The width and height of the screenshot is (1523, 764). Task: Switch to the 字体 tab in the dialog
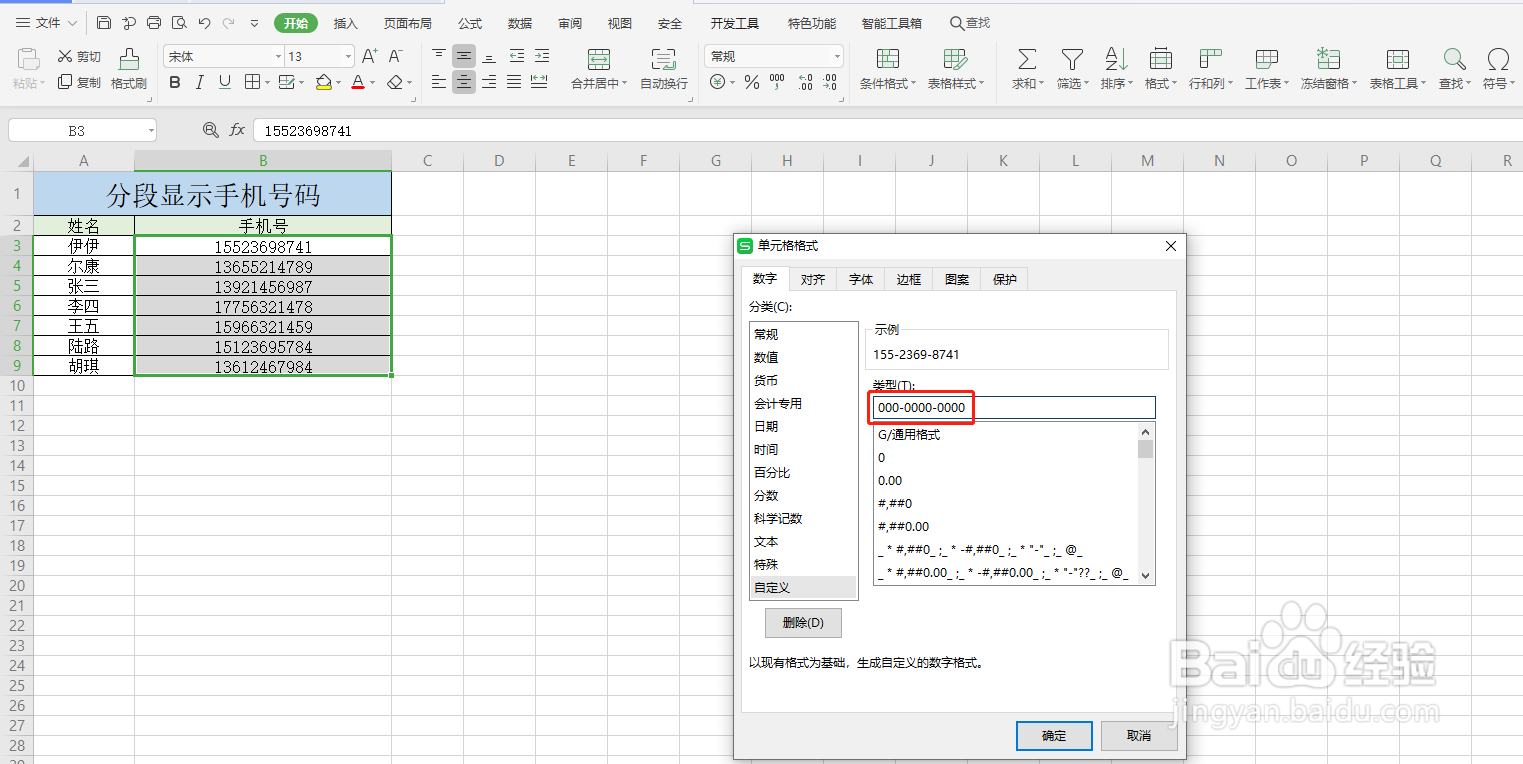[x=859, y=279]
